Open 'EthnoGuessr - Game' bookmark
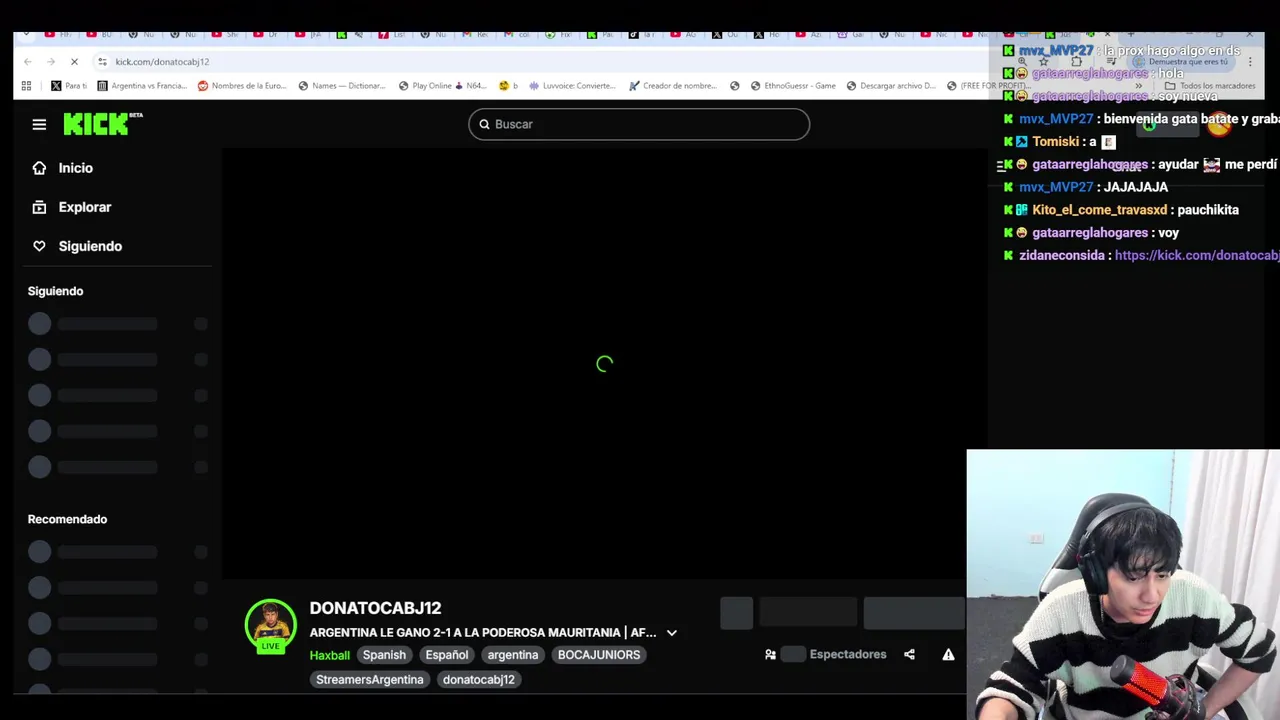1280x720 pixels. pyautogui.click(x=793, y=86)
